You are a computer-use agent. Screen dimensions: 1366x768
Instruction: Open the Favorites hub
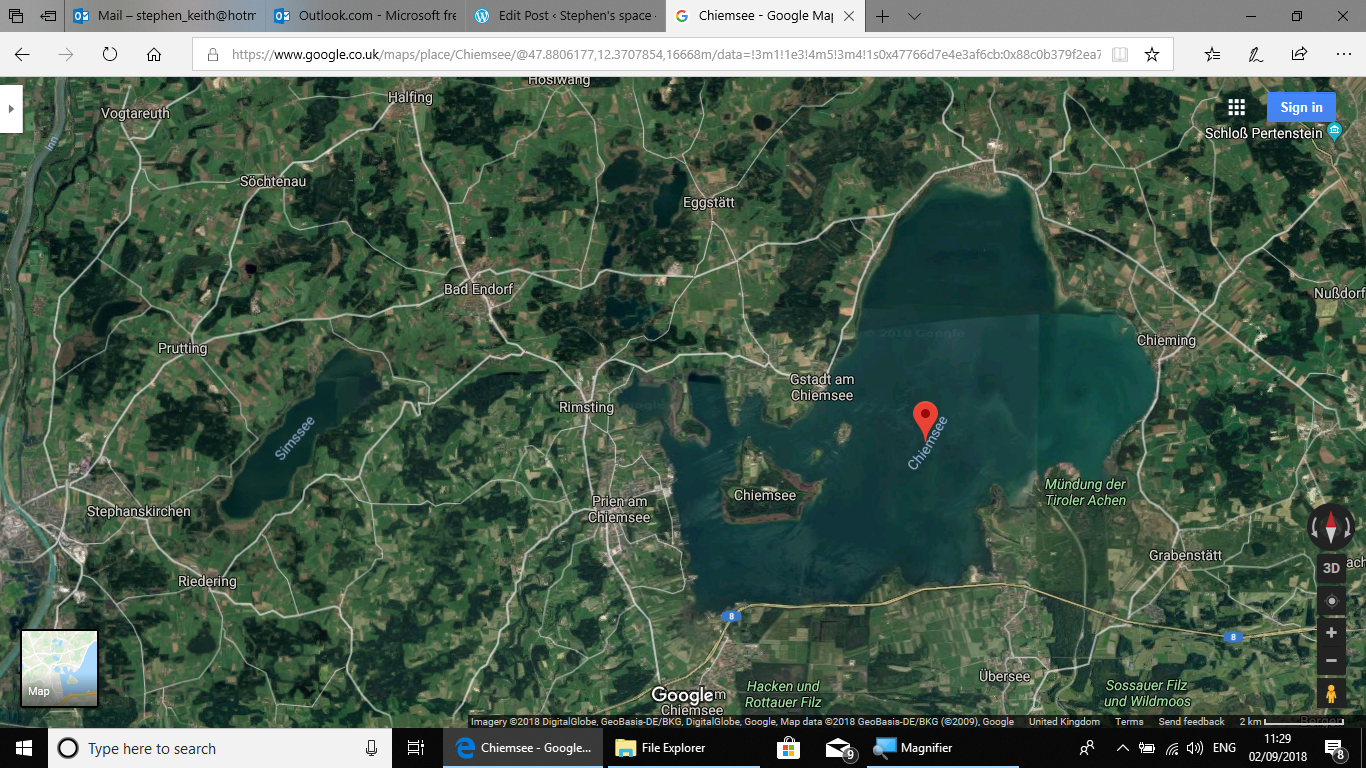coord(1212,55)
